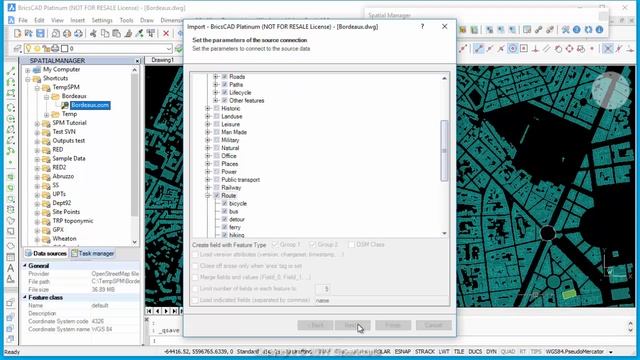Viewport: 640px width, 360px height.
Task: Click the blue question-mark help icon
Action: tap(576, 30)
